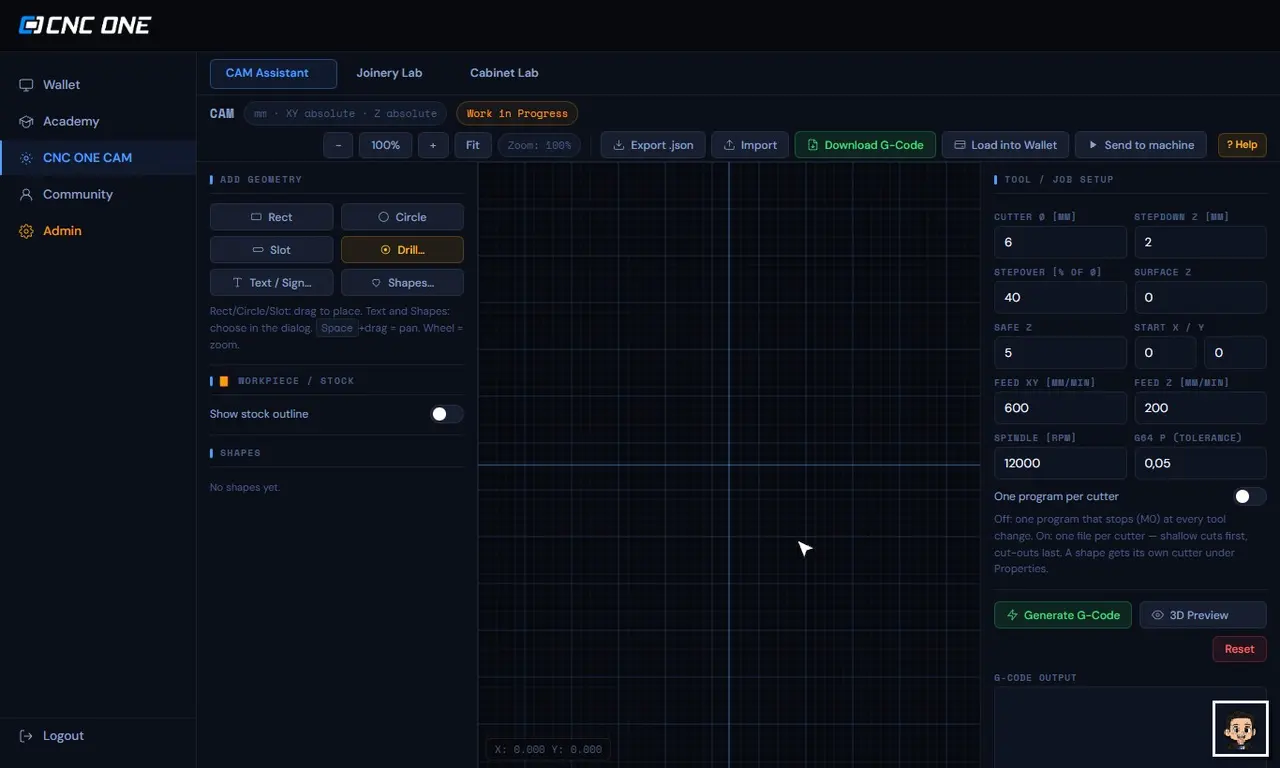Click the Fit zoom button
This screenshot has width=1280, height=768.
pos(473,145)
